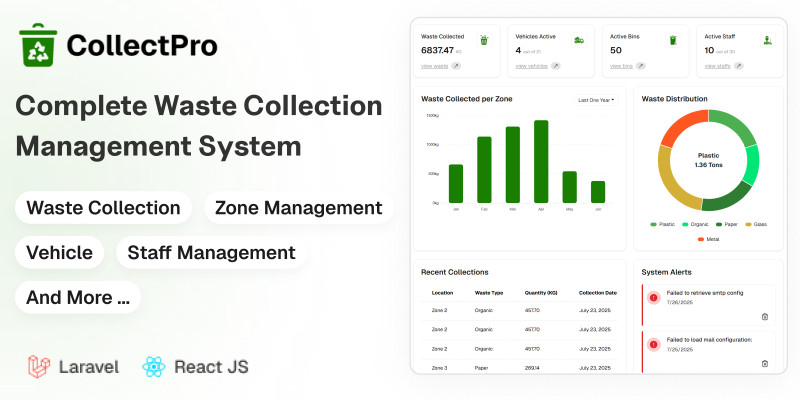Click the clipboard icon on mail configuration alert
The image size is (800, 400).
tap(764, 363)
